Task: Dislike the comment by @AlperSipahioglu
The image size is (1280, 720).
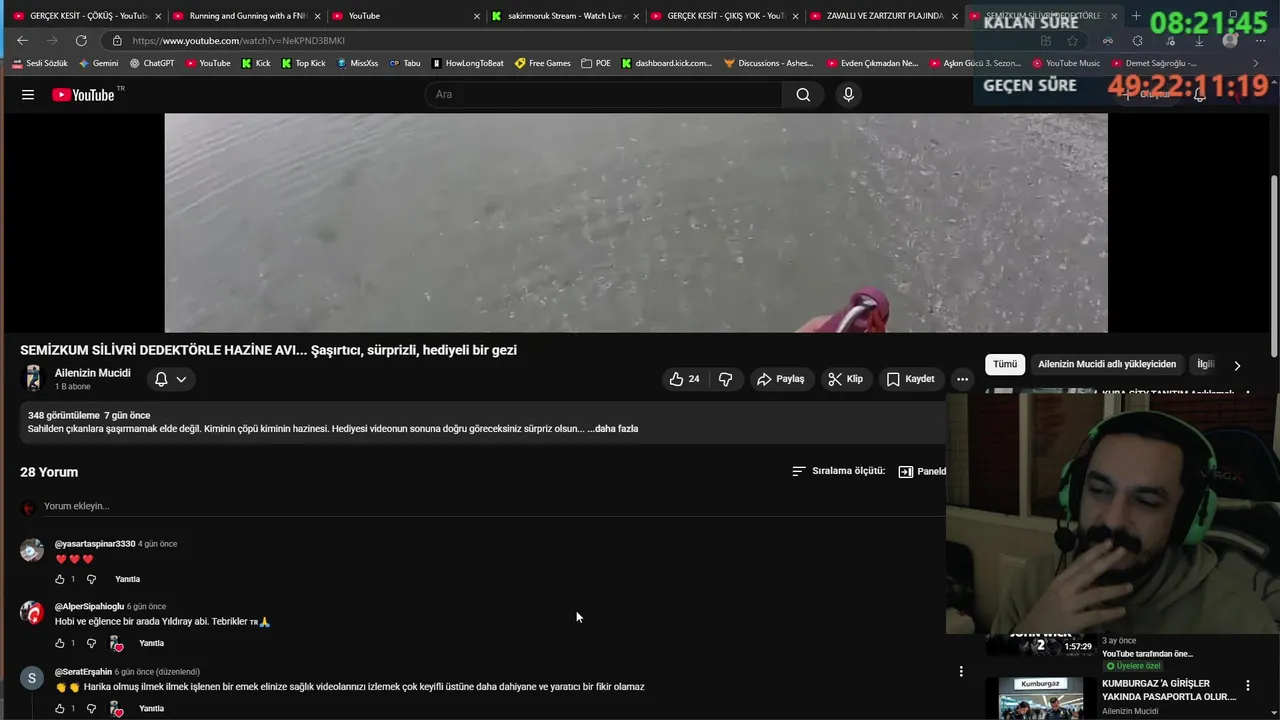Action: pos(91,643)
